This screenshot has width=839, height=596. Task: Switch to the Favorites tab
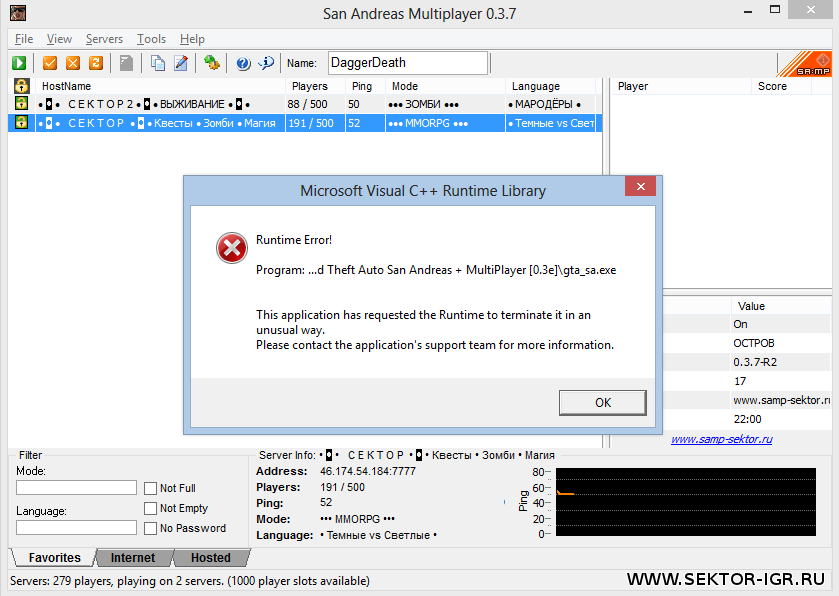(54, 557)
